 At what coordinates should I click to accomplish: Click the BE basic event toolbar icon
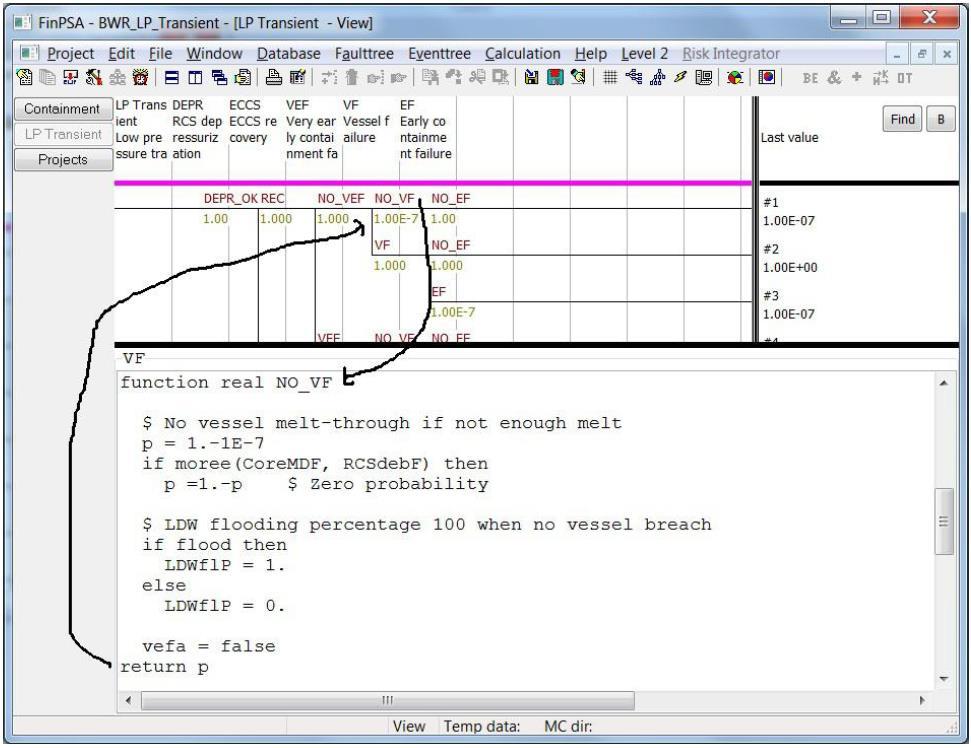pyautogui.click(x=810, y=78)
